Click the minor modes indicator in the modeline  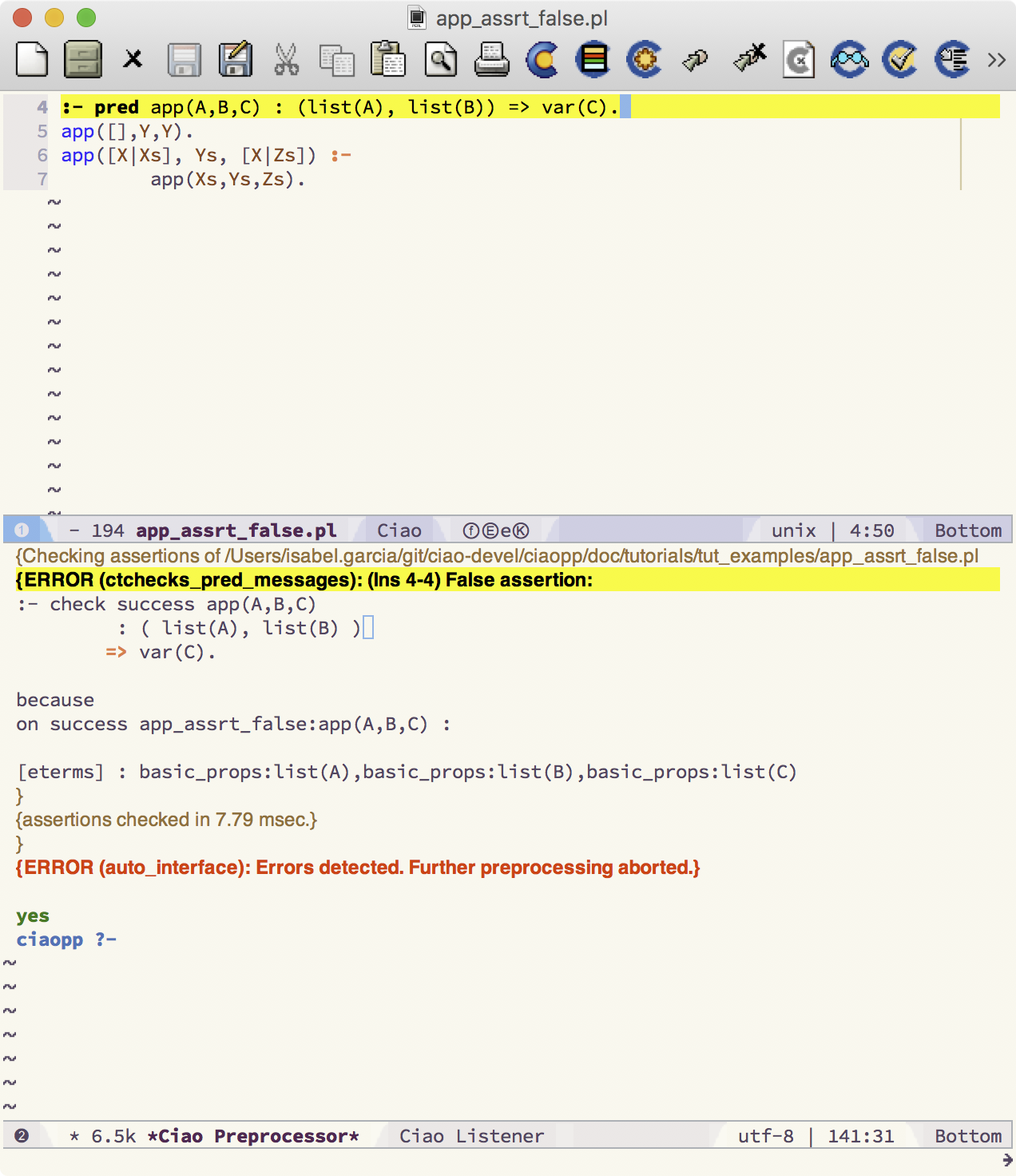coord(496,530)
